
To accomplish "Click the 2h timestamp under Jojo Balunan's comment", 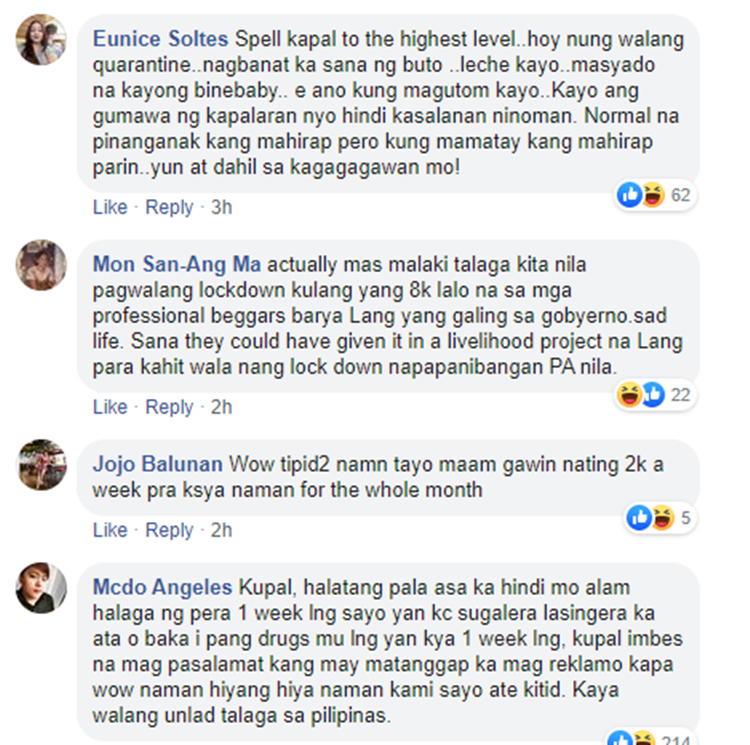I will pos(221,530).
